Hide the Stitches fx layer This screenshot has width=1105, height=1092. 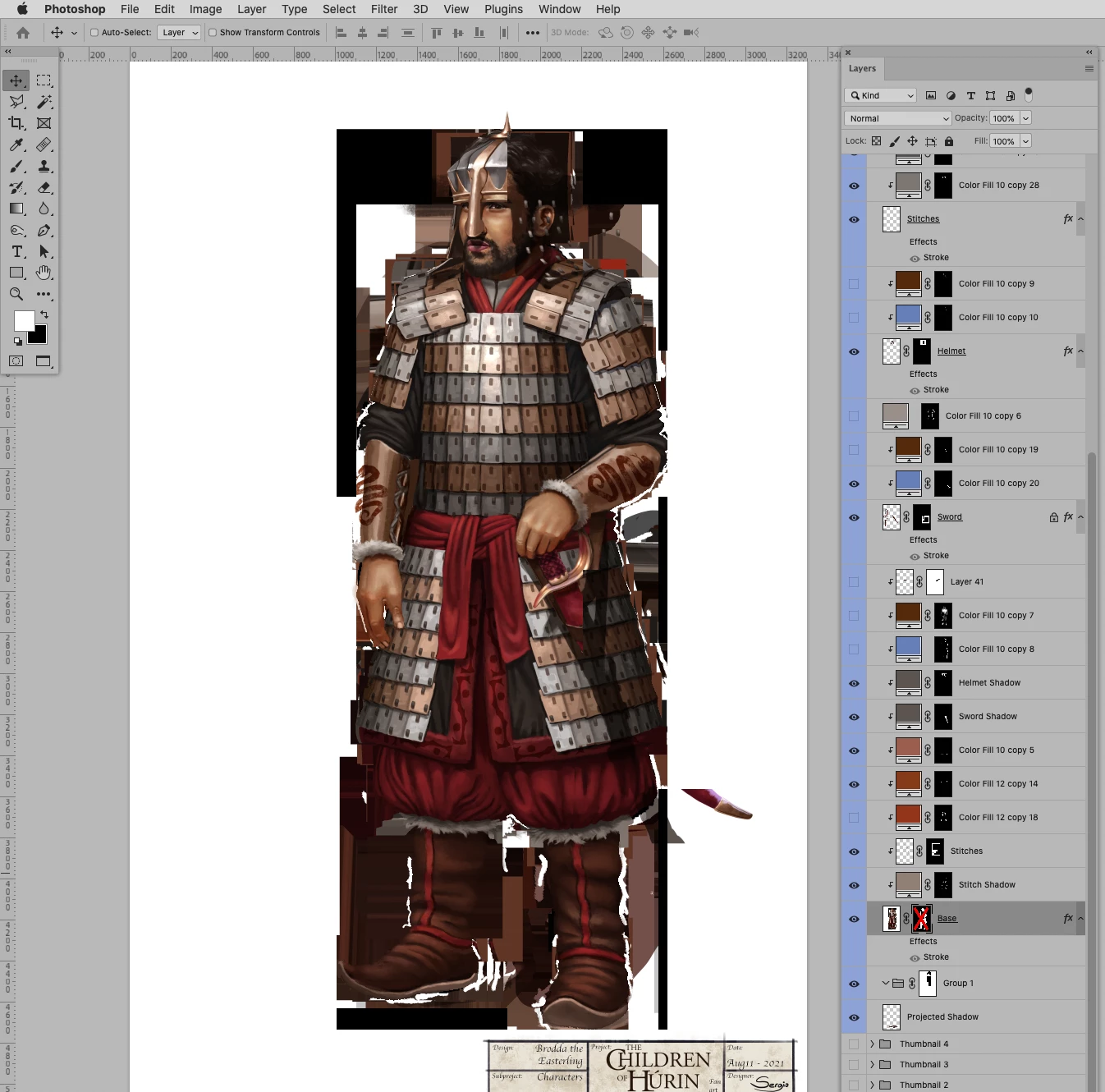click(x=854, y=219)
